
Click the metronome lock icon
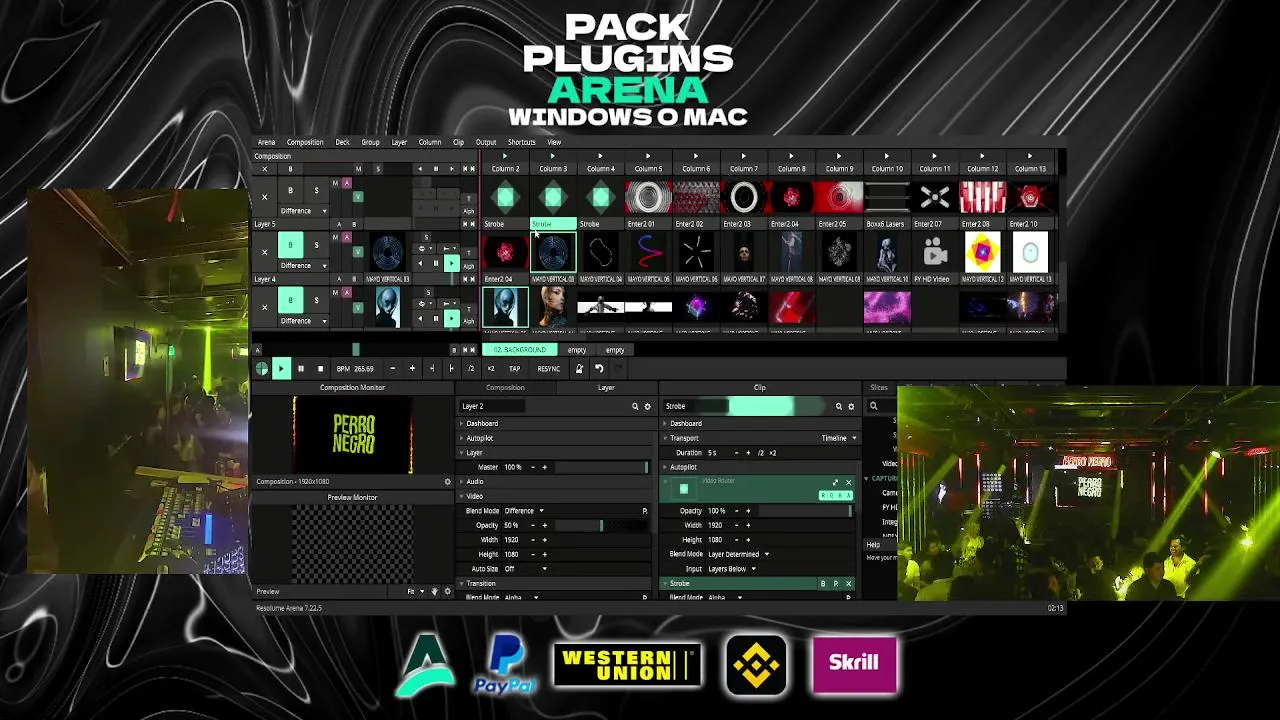[x=579, y=369]
